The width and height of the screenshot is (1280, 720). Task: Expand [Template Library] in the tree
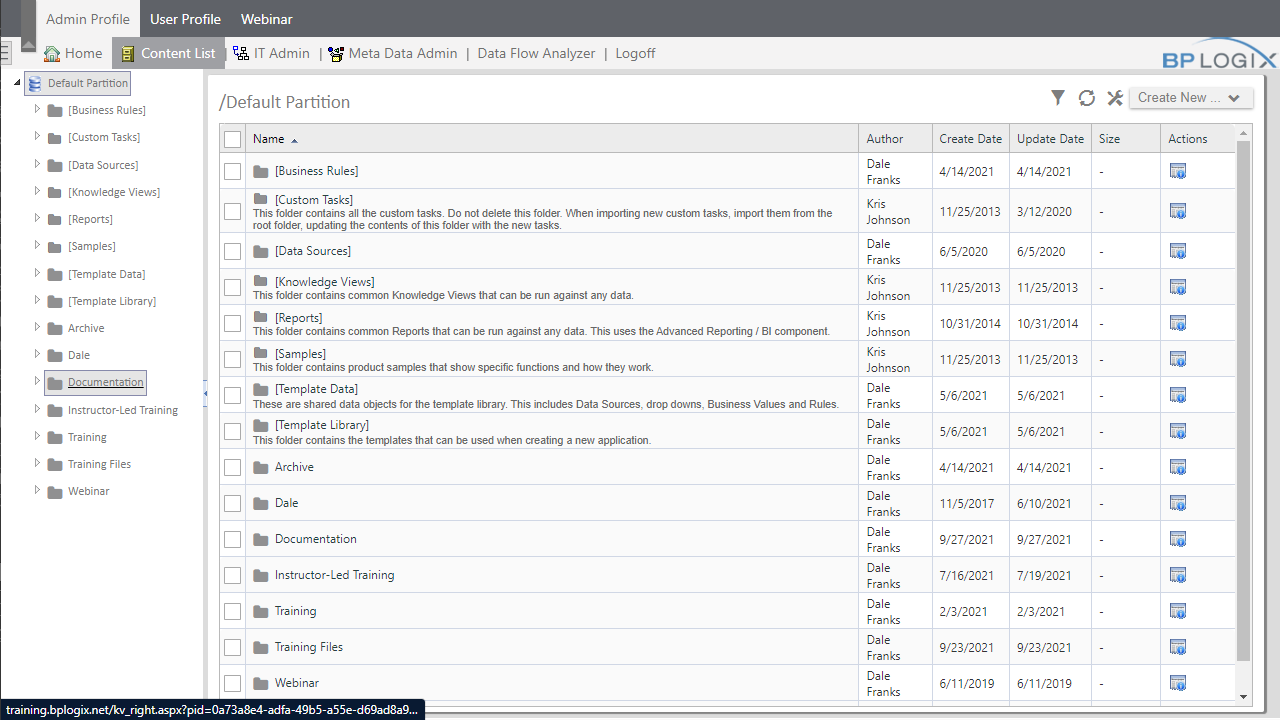tap(37, 300)
